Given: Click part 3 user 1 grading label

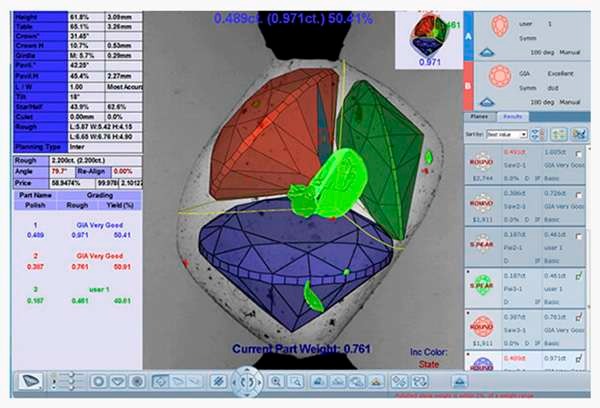Looking at the screenshot, I should pos(99,289).
